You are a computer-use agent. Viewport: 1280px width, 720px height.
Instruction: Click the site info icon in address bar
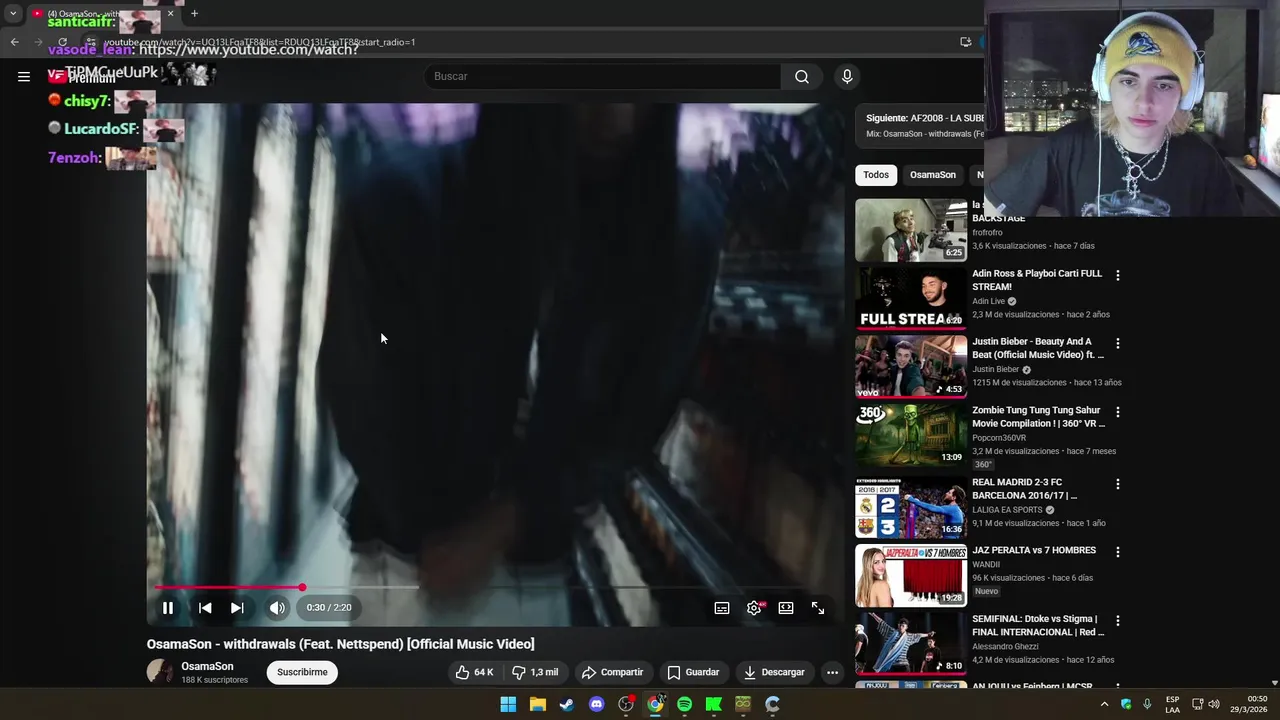(90, 42)
